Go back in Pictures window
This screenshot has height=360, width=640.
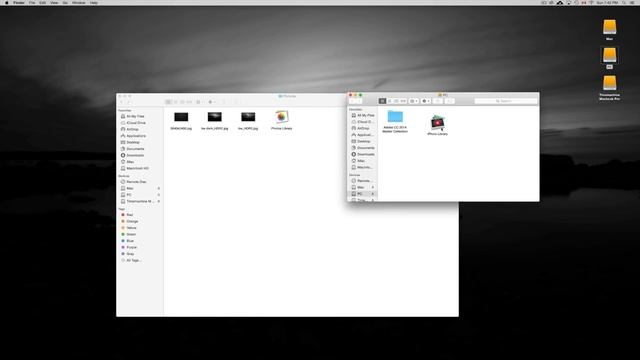coord(121,102)
